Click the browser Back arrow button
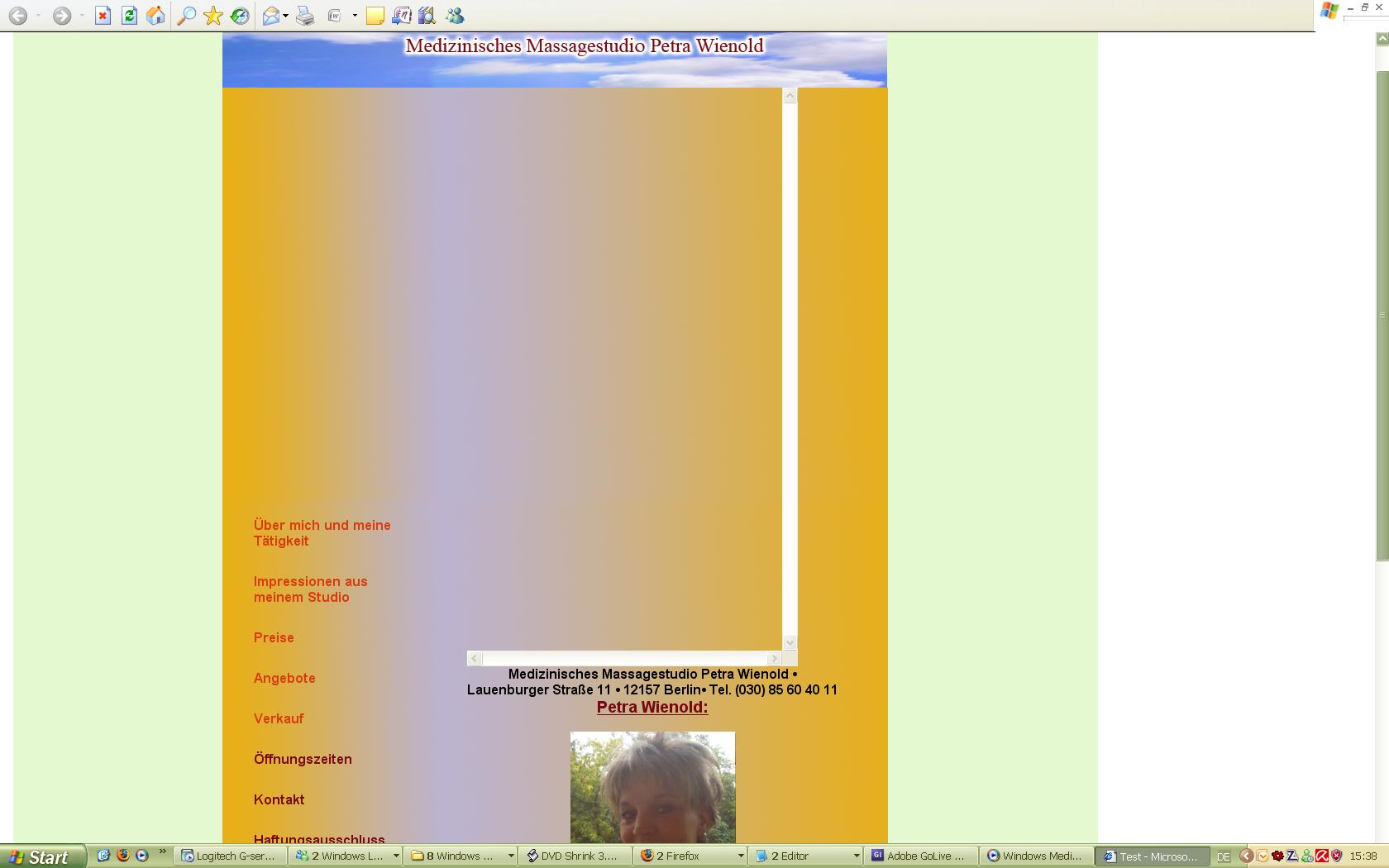Viewport: 1389px width, 868px height. (17, 16)
